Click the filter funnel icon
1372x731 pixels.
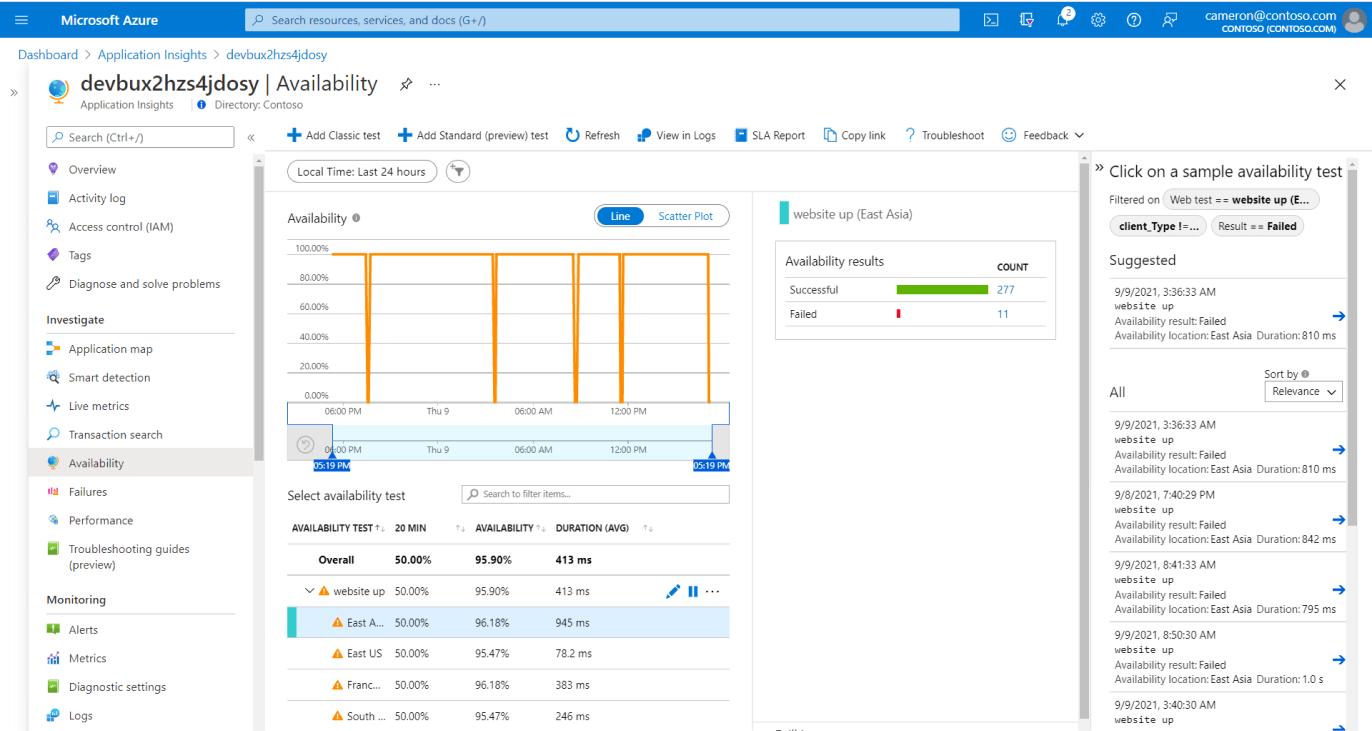(457, 172)
